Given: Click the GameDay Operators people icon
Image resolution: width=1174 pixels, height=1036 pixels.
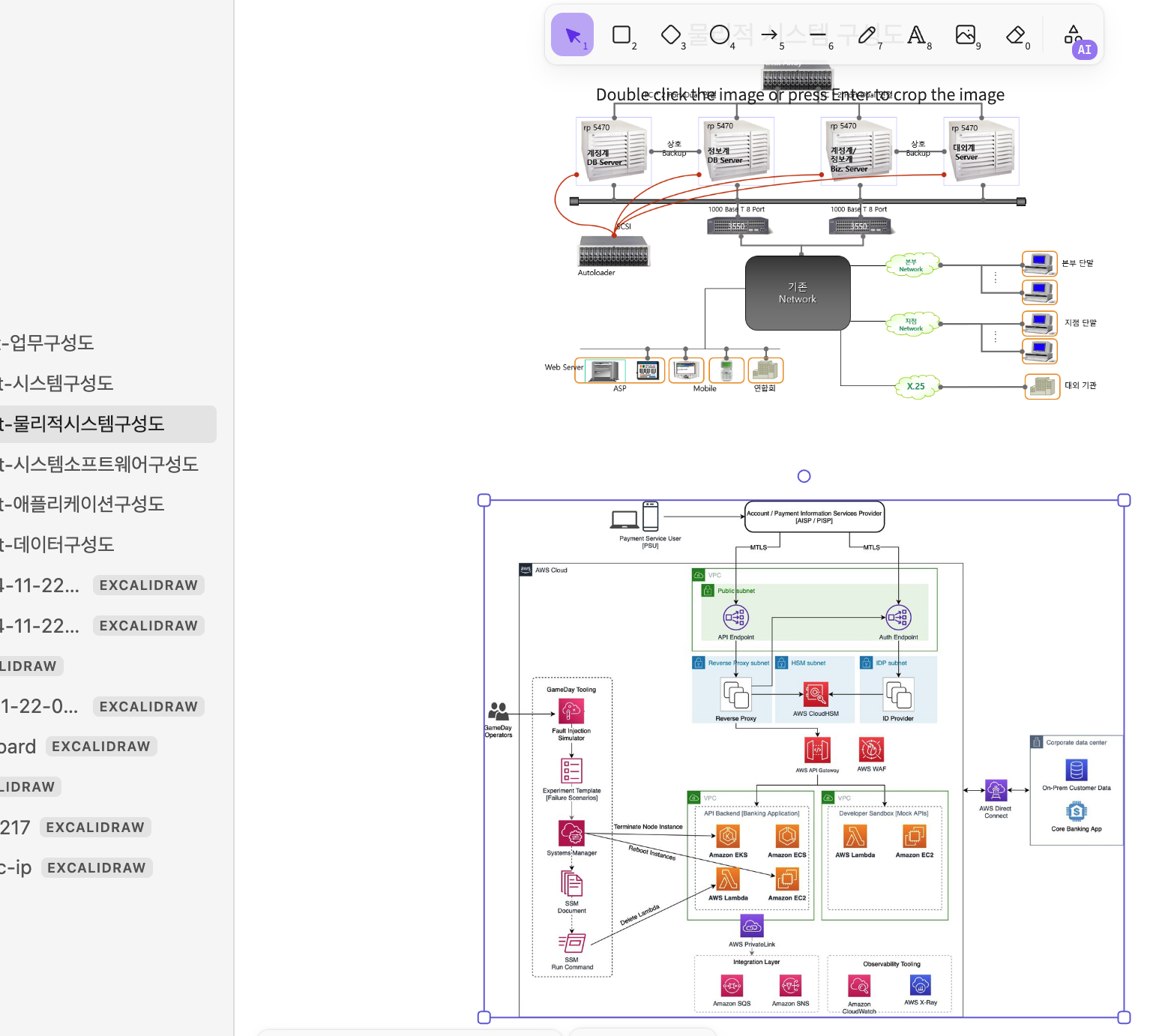Looking at the screenshot, I should coord(499,711).
